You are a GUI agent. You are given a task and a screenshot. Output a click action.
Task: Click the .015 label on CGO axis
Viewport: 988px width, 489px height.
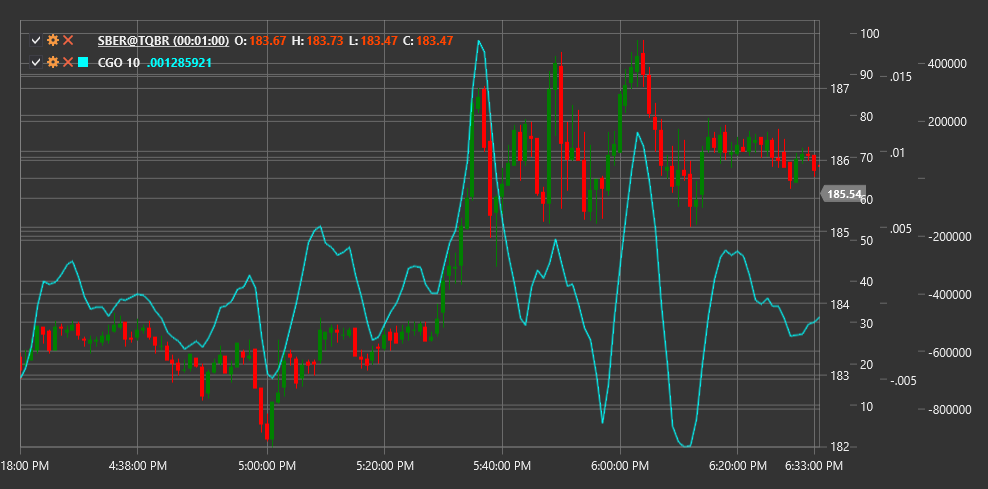[x=900, y=77]
